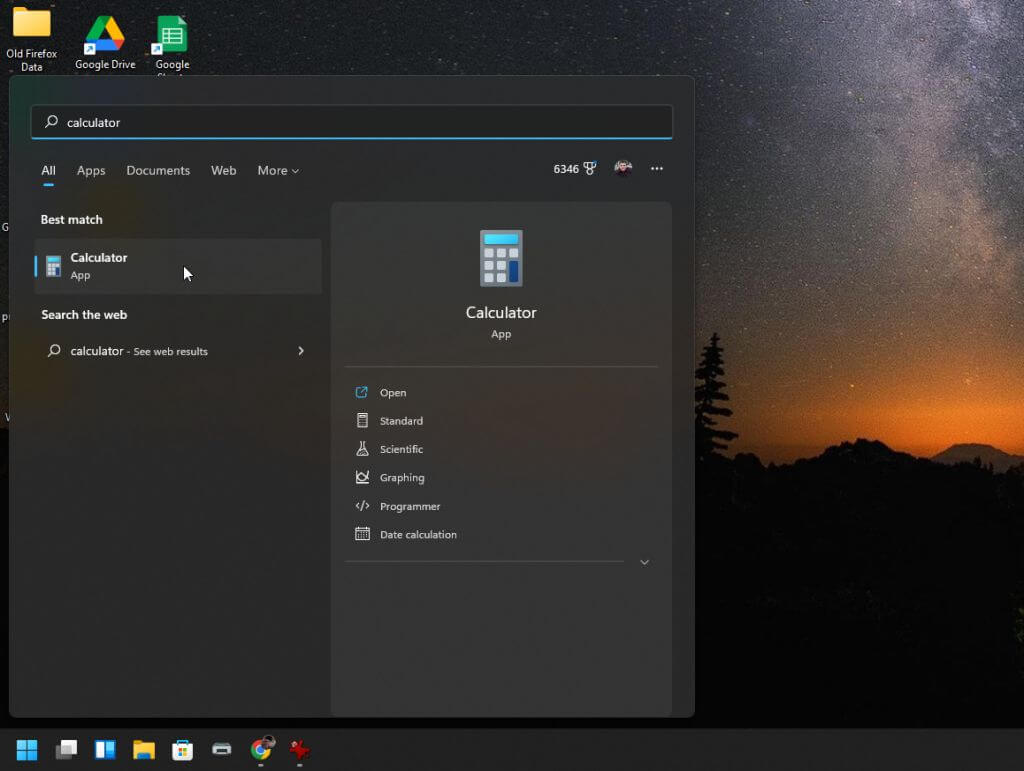Open Microsoft Store from the taskbar
The image size is (1024, 771).
click(x=182, y=750)
